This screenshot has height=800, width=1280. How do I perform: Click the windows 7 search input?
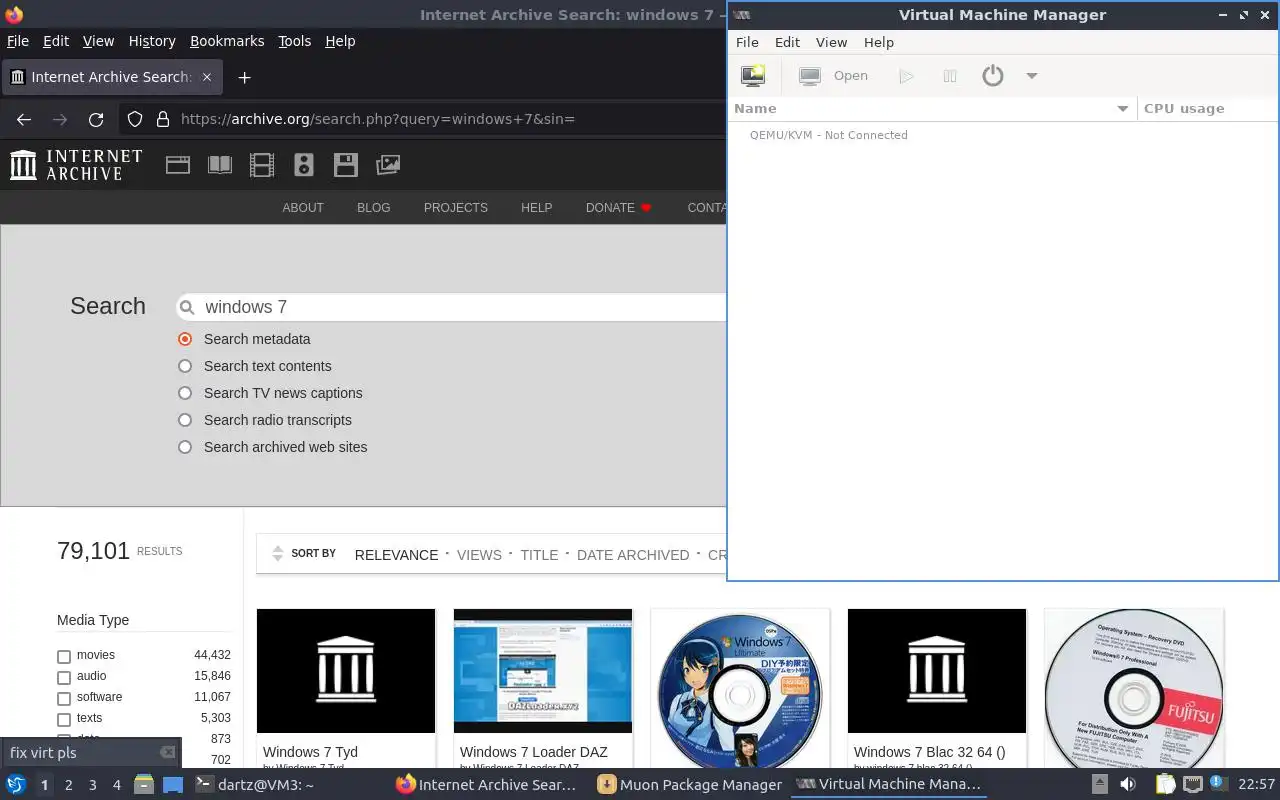(450, 307)
